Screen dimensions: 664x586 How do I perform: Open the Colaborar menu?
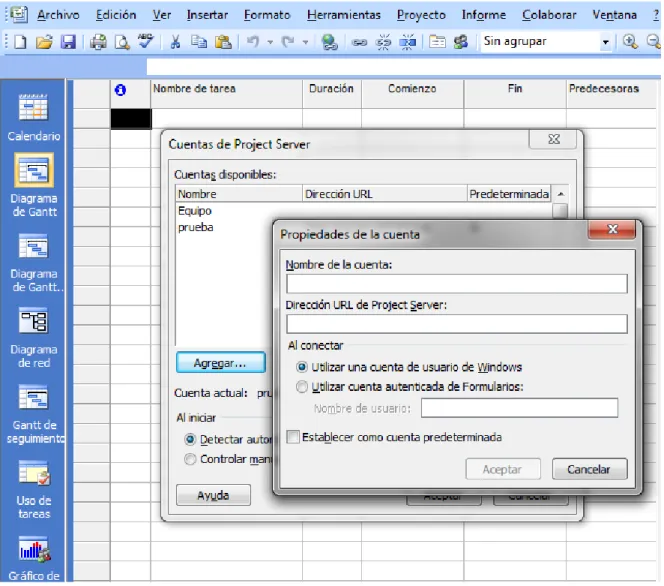tap(549, 15)
